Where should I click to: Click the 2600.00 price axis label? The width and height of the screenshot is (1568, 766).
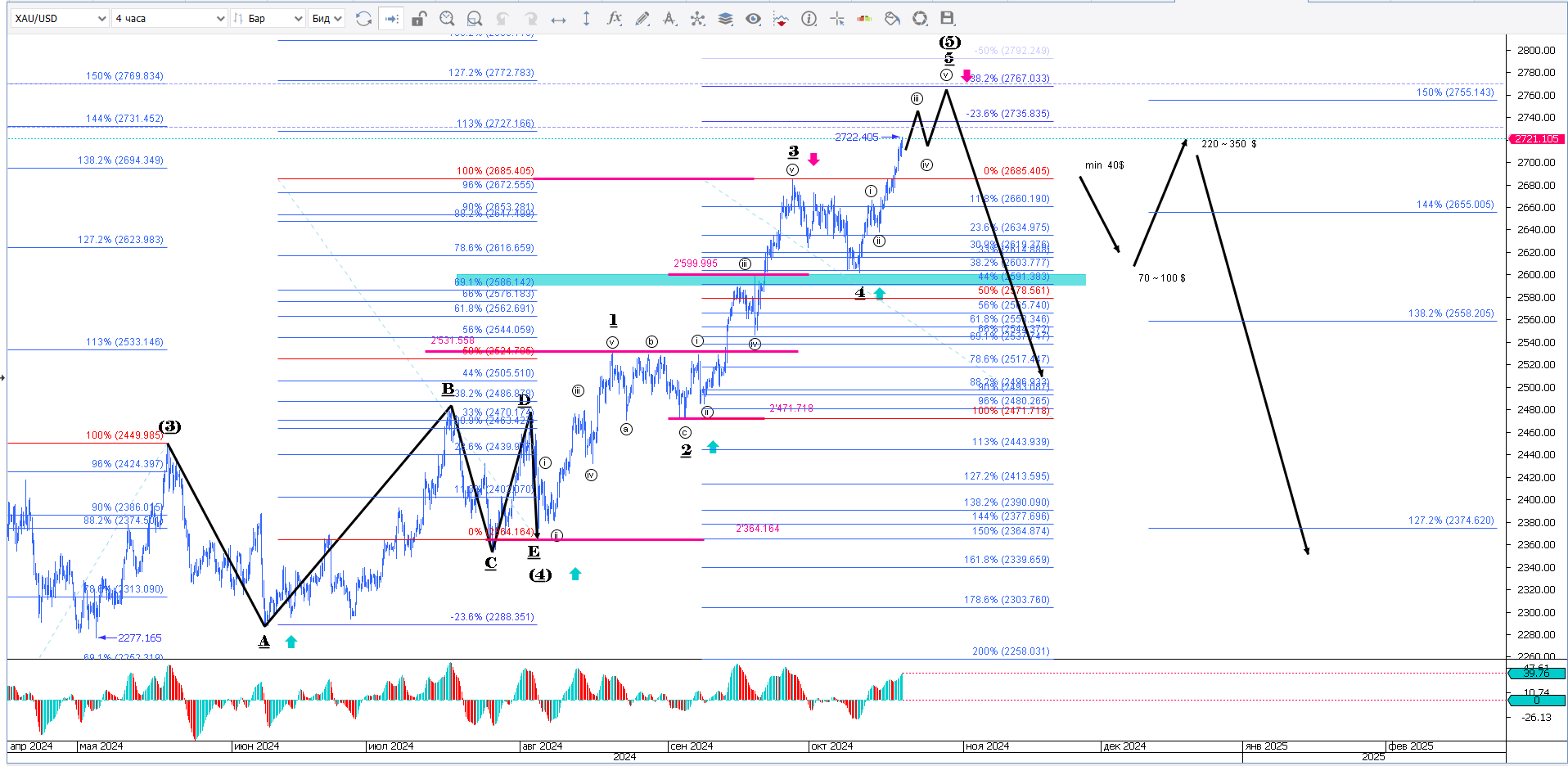pos(1535,275)
